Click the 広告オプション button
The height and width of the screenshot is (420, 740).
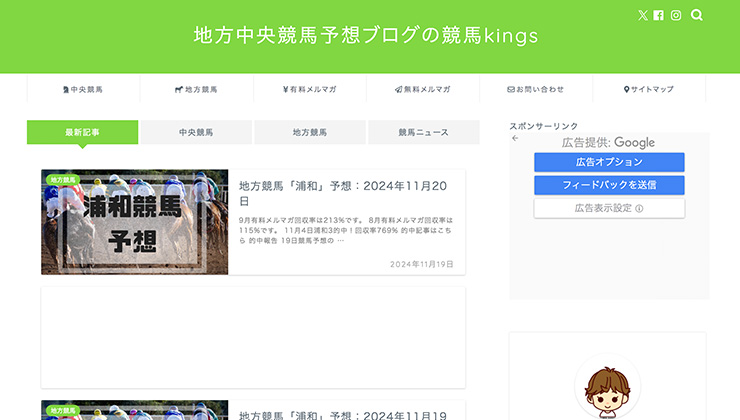(609, 162)
